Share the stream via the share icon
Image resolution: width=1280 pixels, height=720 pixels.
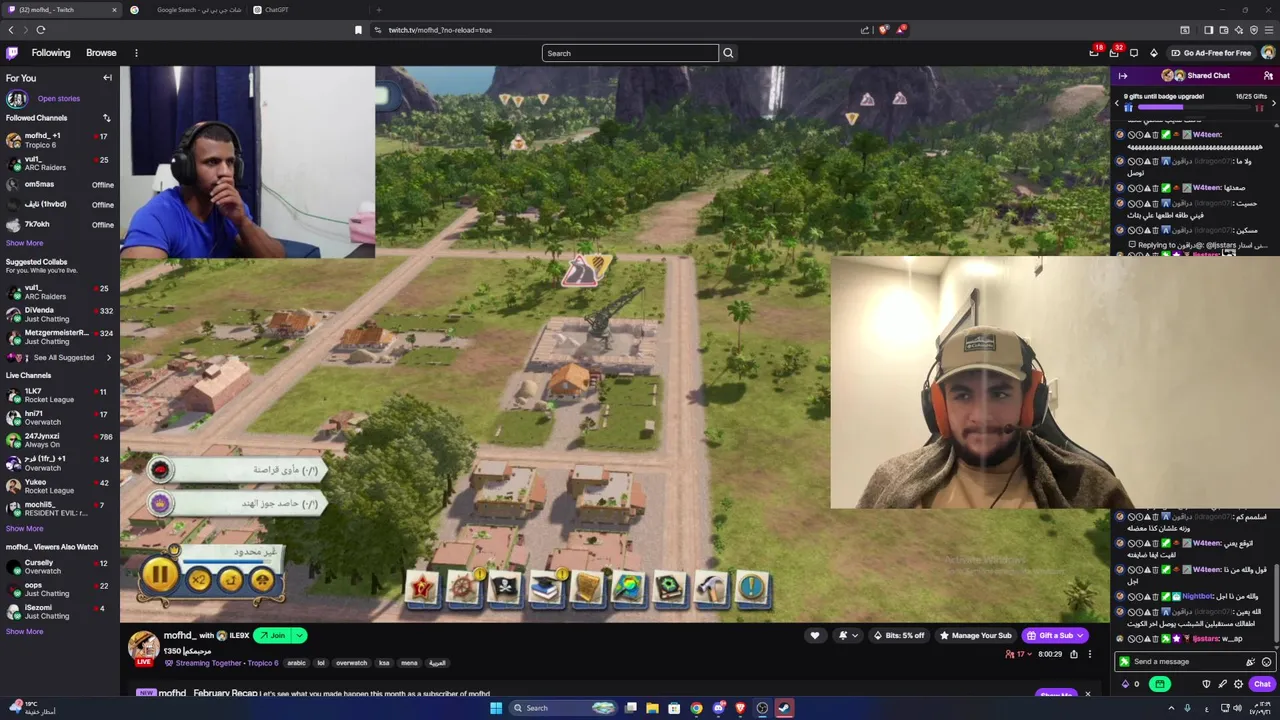click(1074, 655)
